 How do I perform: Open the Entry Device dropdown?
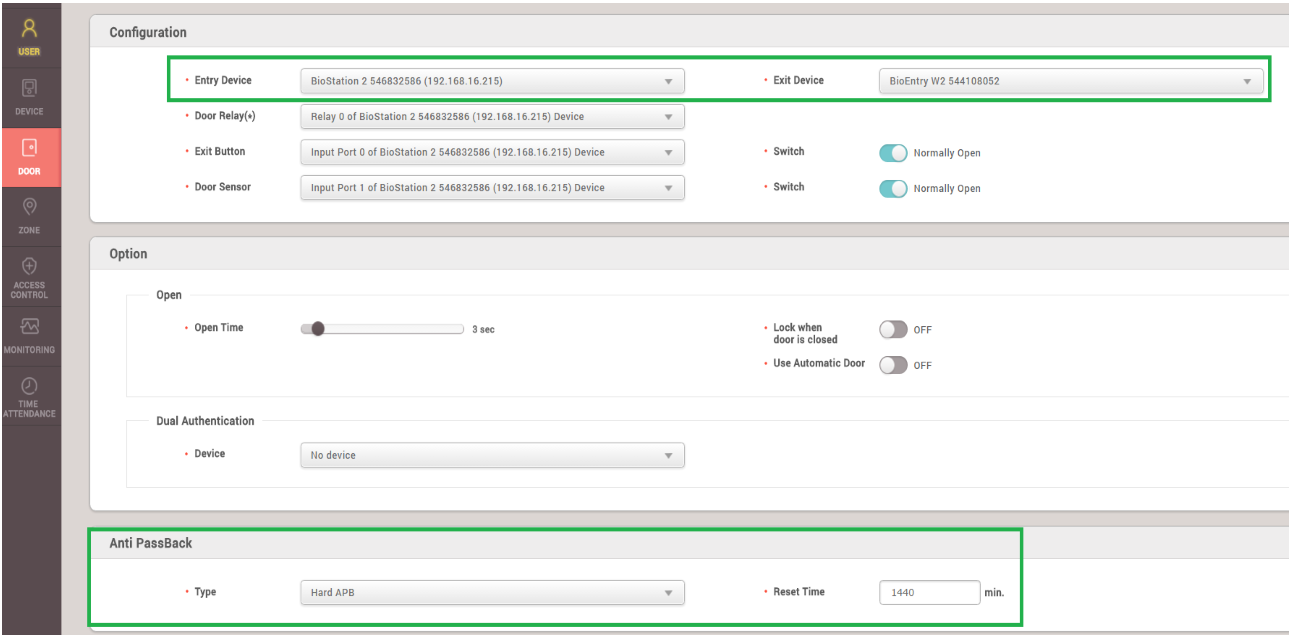click(492, 81)
